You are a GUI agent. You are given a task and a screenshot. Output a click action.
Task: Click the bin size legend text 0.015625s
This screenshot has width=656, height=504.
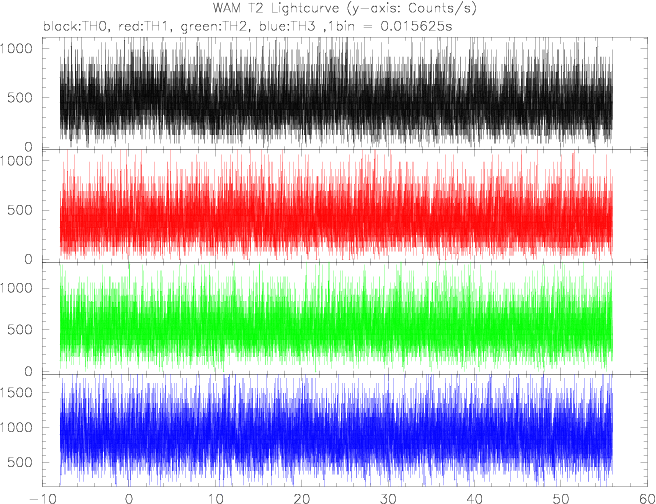pyautogui.click(x=416, y=26)
